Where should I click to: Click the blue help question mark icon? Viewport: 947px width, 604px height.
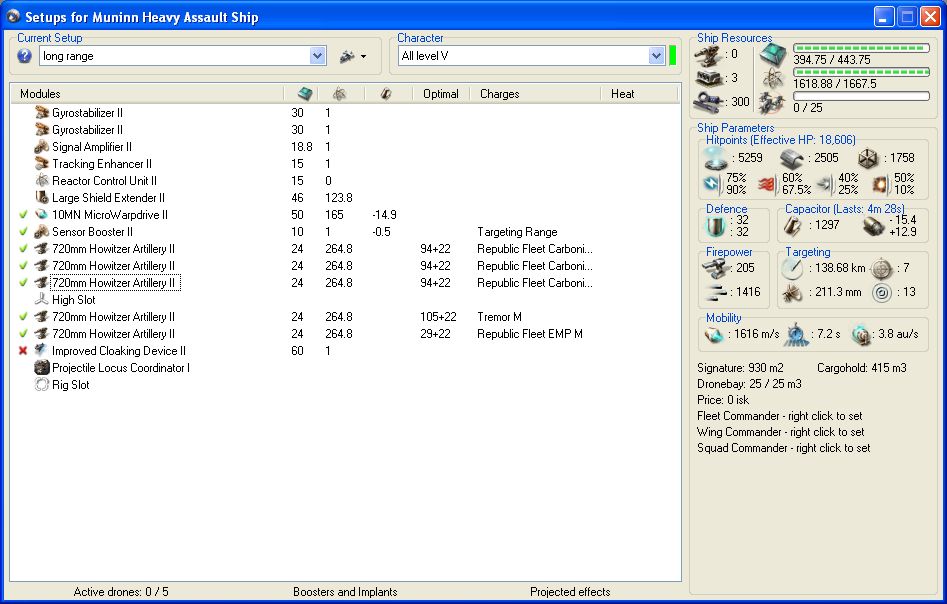24,56
